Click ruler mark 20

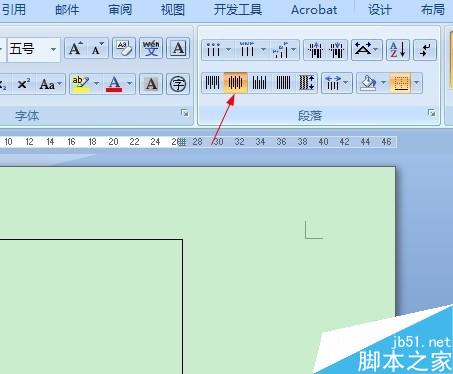[113, 142]
